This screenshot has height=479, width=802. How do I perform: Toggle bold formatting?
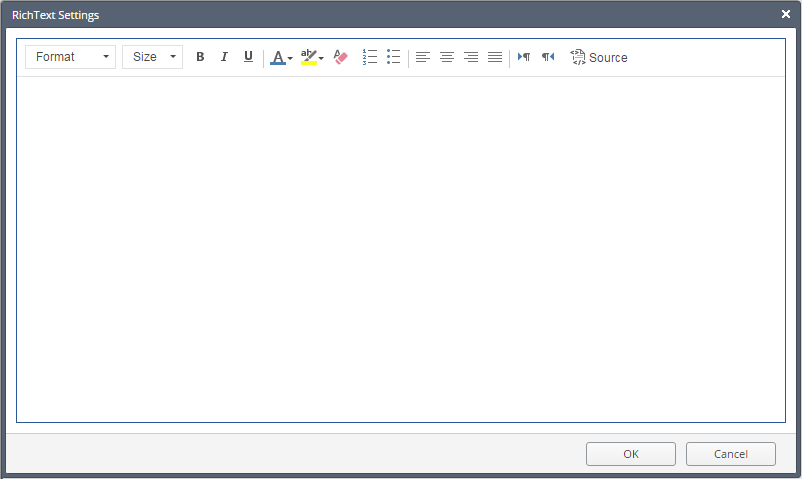click(x=200, y=57)
